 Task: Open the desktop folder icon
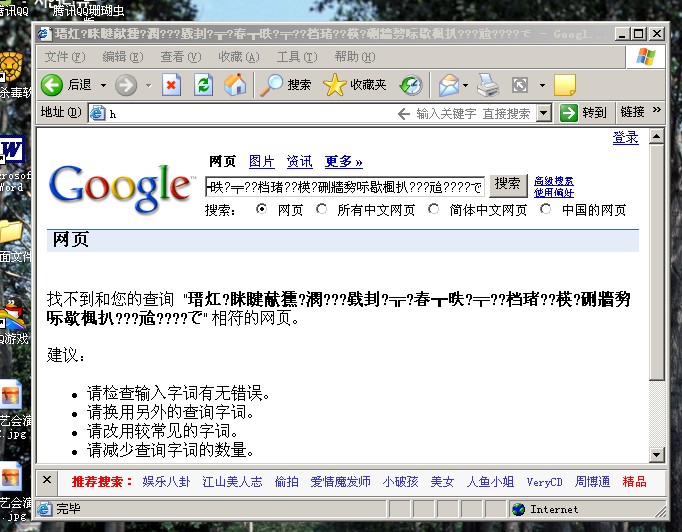[11, 231]
